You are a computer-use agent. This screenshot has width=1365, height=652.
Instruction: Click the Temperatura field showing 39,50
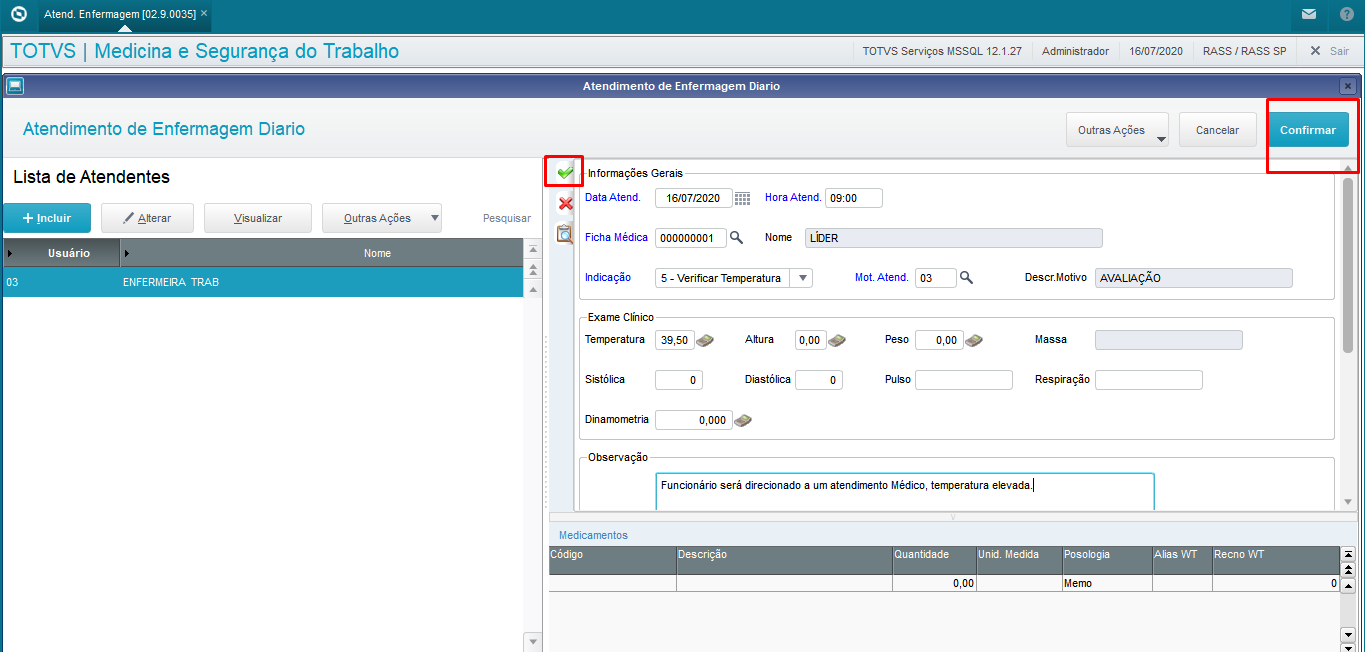pyautogui.click(x=675, y=340)
